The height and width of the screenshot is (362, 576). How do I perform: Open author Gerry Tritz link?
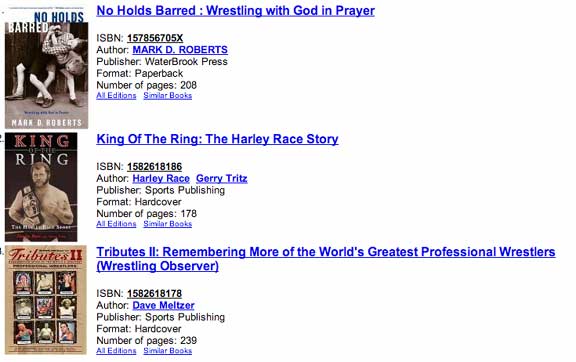coord(222,178)
